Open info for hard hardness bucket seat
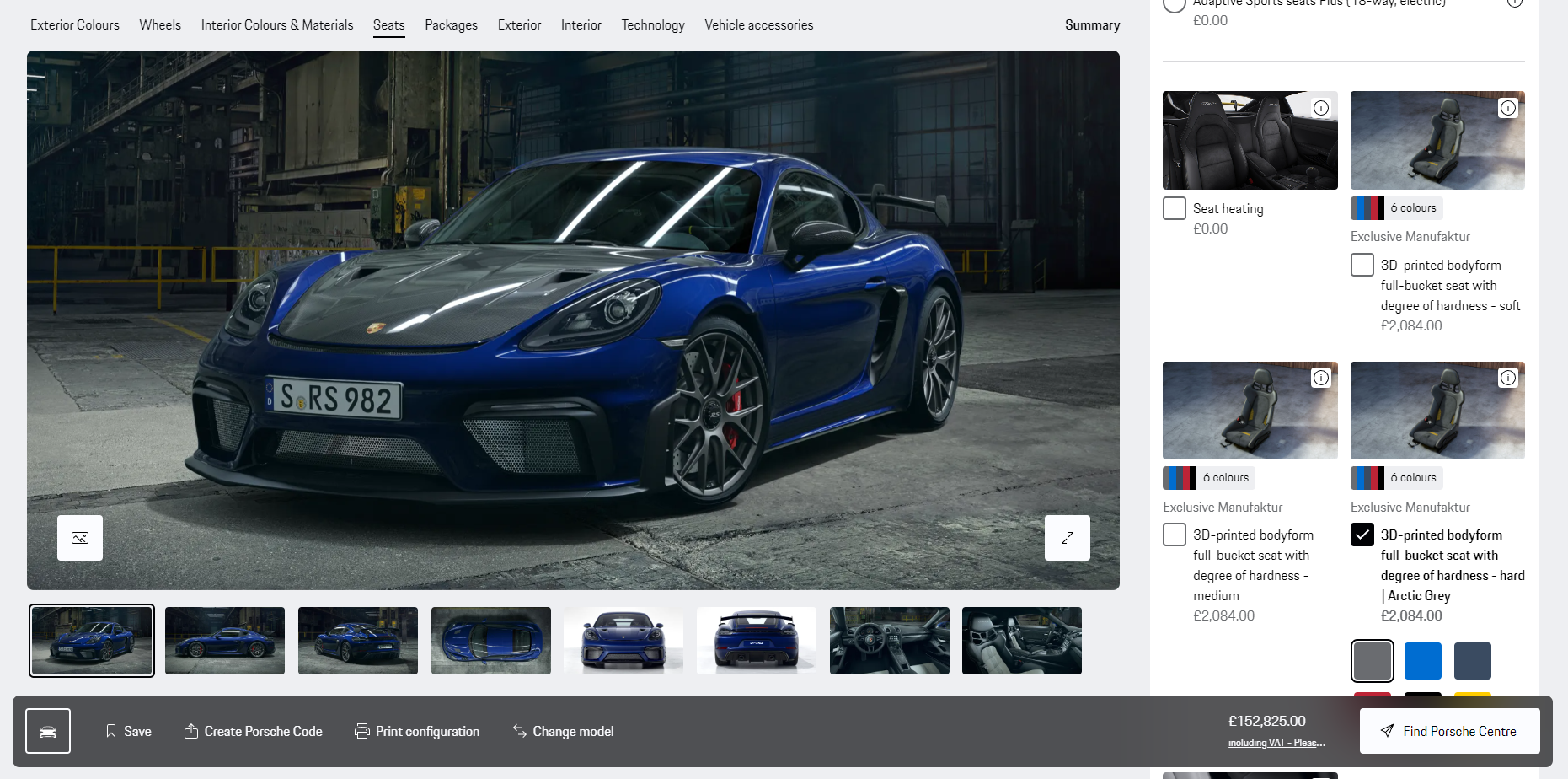The image size is (1568, 779). pos(1508,378)
